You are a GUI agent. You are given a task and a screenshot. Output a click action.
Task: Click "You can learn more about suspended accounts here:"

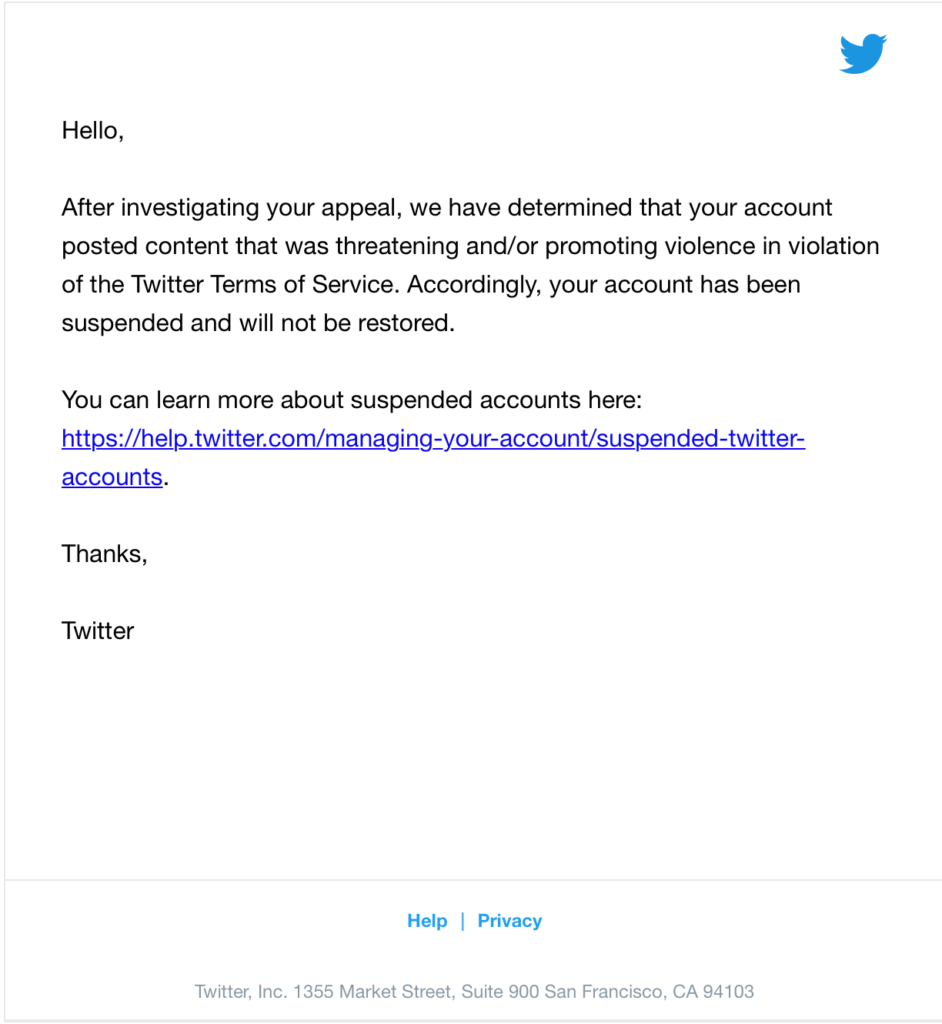coord(352,400)
